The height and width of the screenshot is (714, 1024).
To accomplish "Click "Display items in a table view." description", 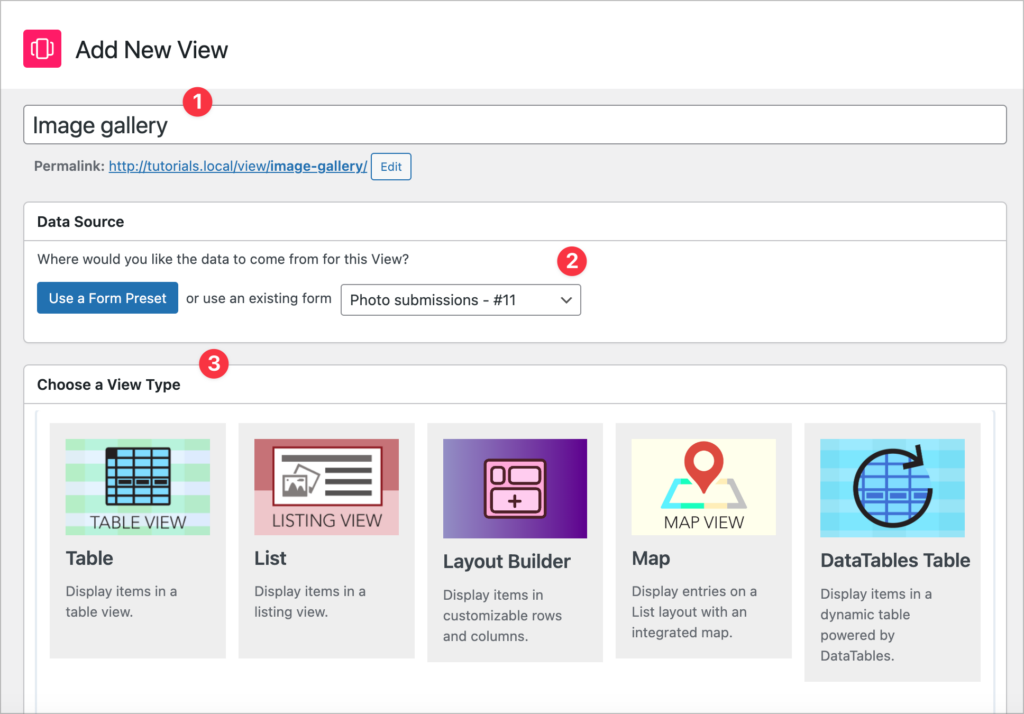I will tap(121, 602).
